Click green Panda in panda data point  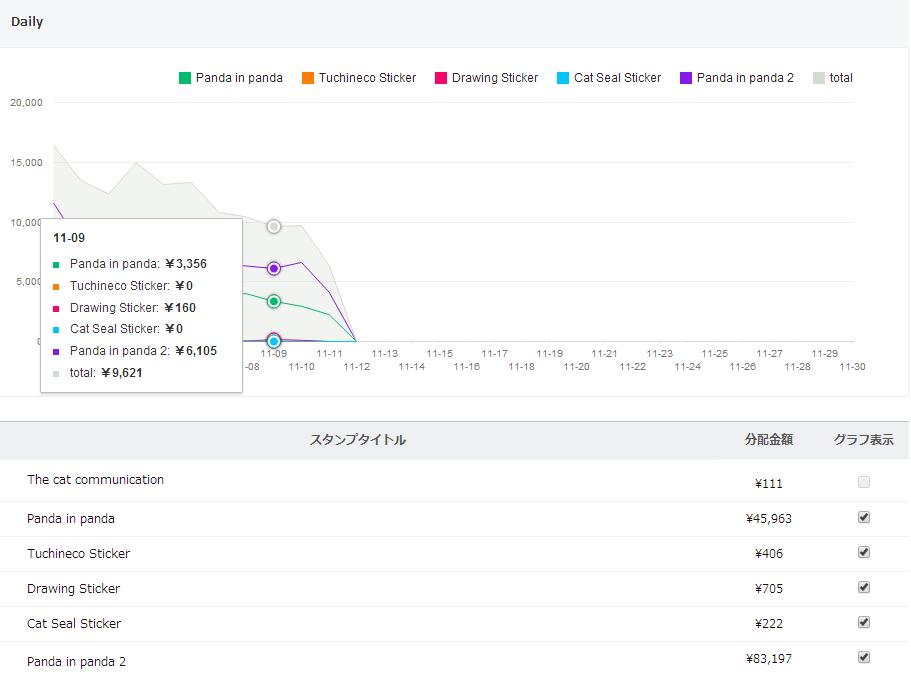[x=274, y=301]
